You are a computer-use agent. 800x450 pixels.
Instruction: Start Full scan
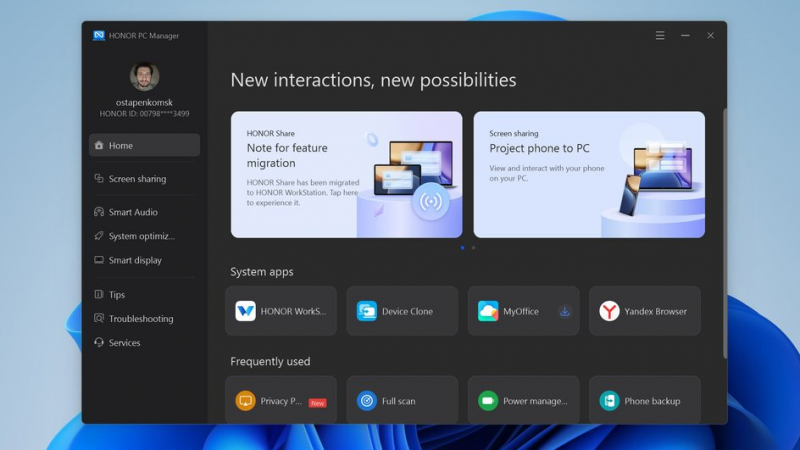click(403, 400)
